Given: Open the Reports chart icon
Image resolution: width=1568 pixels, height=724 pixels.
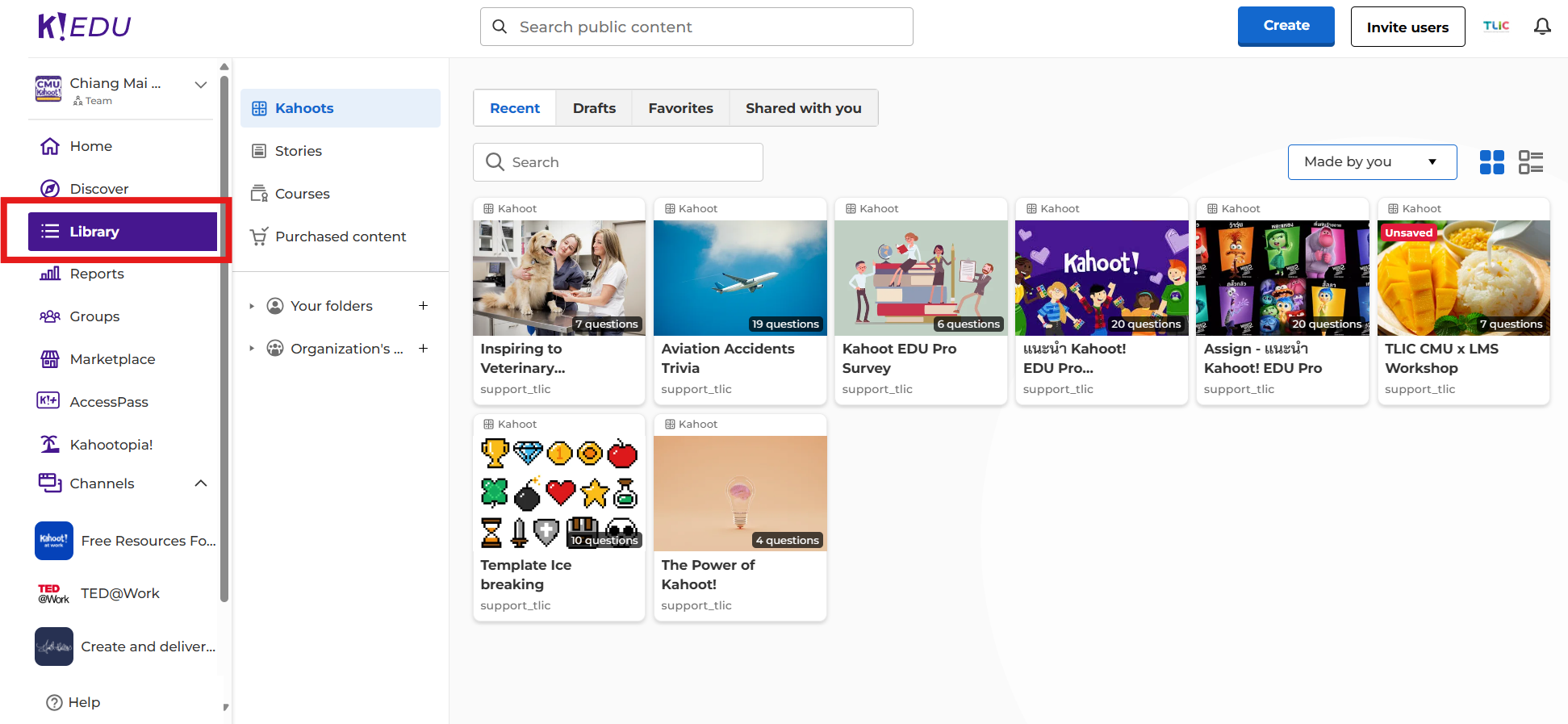Looking at the screenshot, I should pyautogui.click(x=50, y=274).
